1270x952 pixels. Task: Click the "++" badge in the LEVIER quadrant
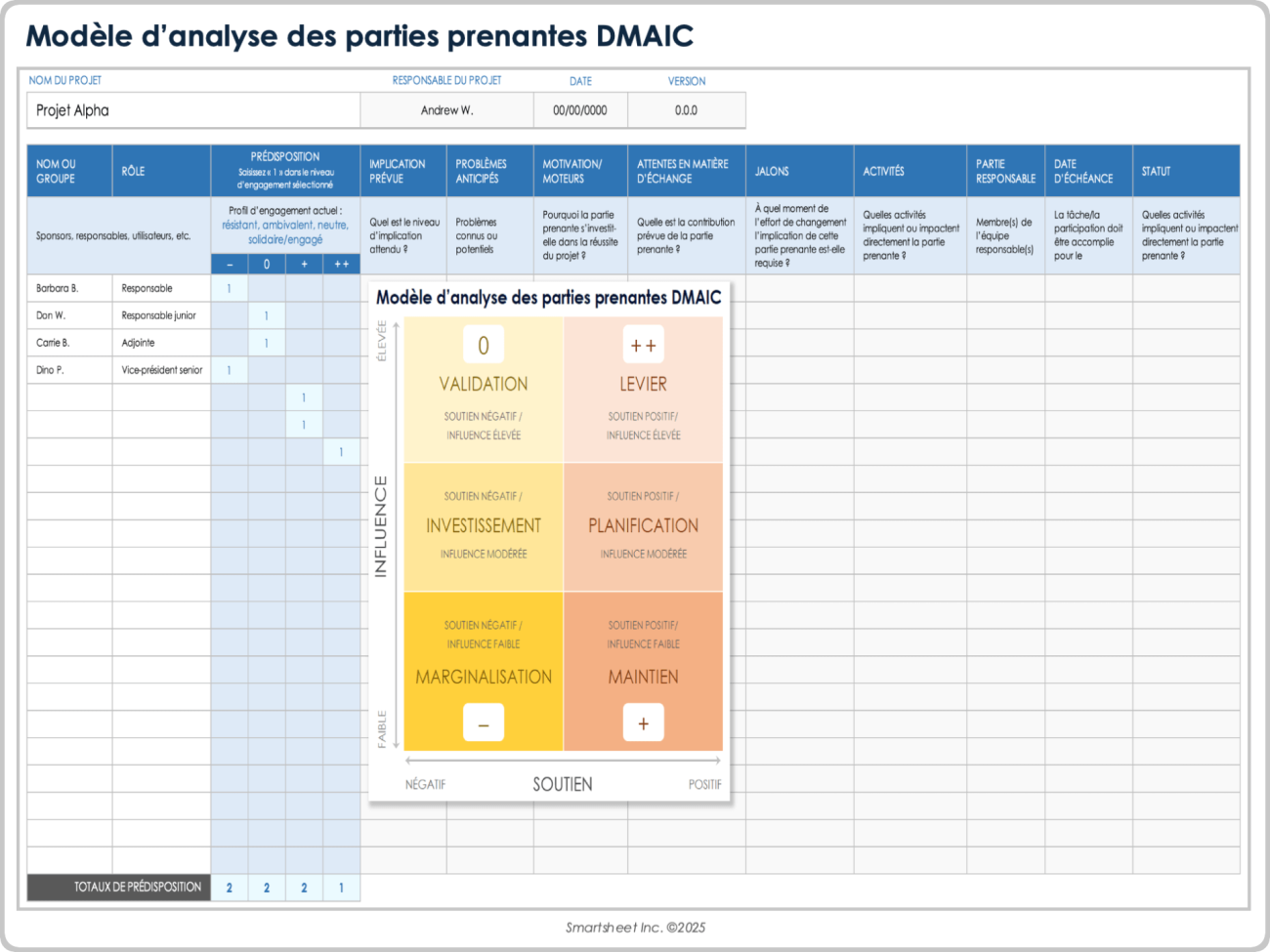[643, 344]
